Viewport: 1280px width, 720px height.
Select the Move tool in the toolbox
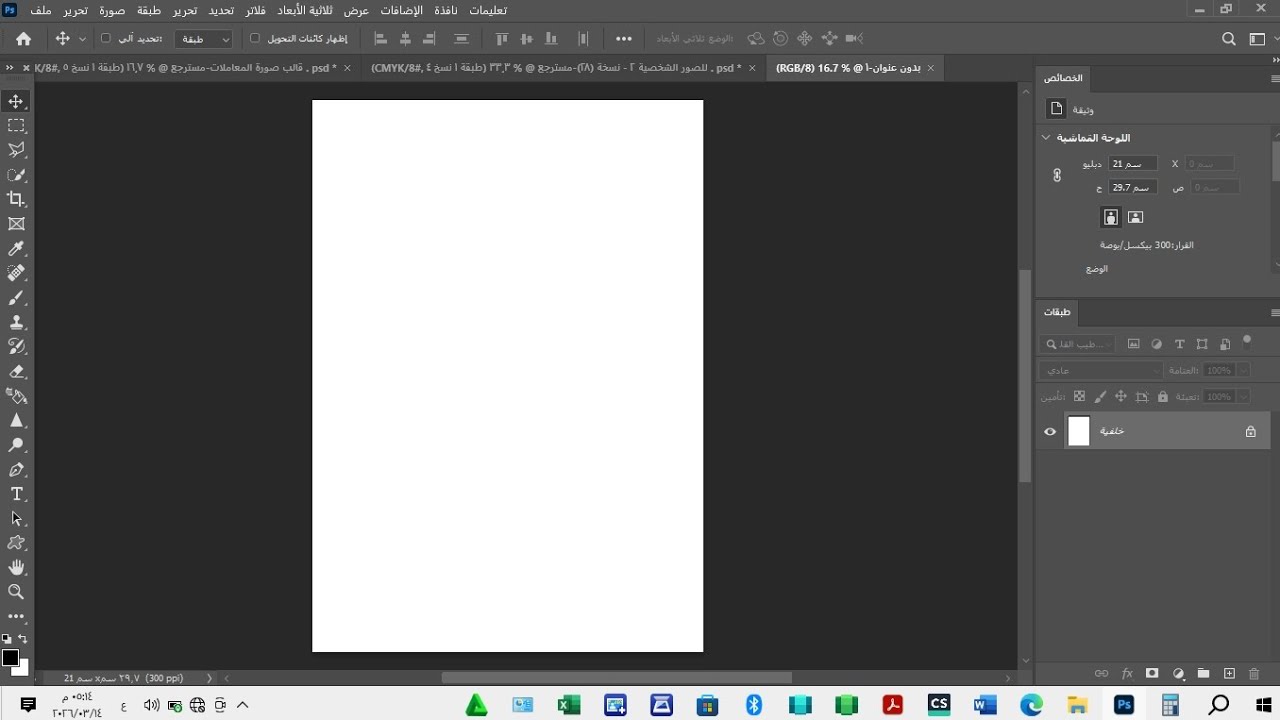coord(16,101)
